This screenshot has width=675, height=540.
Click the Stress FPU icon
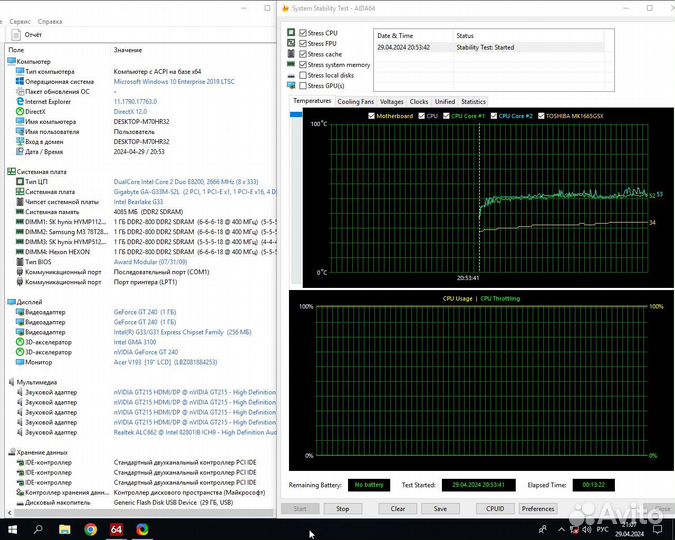click(x=291, y=43)
